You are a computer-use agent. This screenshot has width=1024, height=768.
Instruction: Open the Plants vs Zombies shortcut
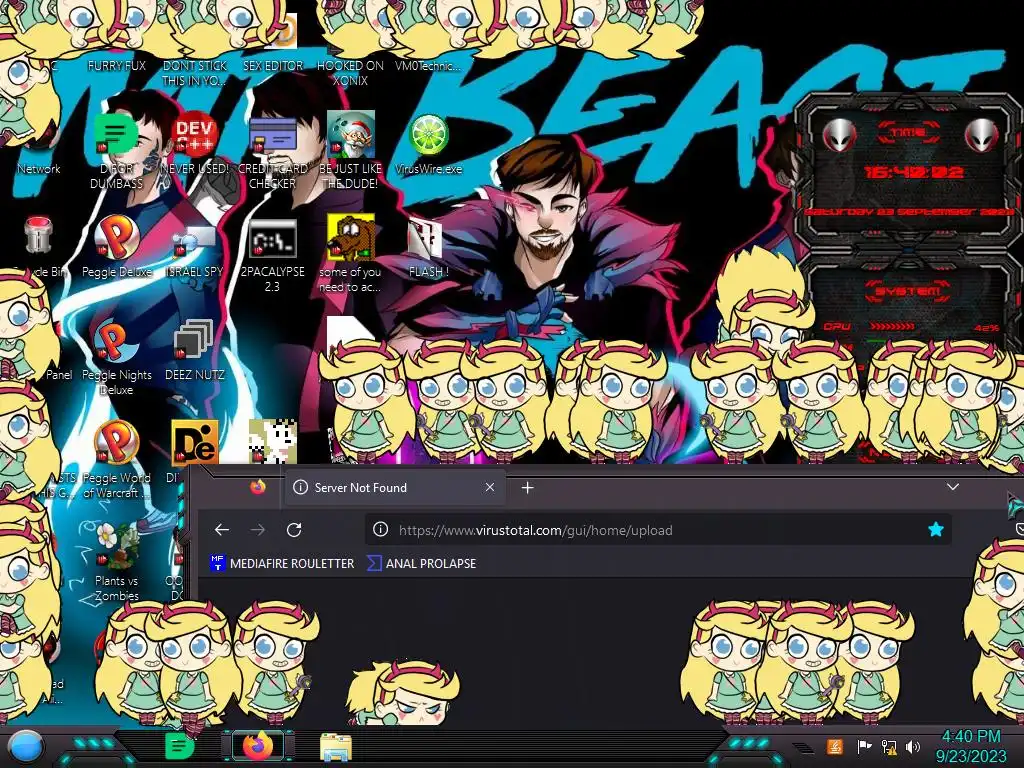(116, 545)
